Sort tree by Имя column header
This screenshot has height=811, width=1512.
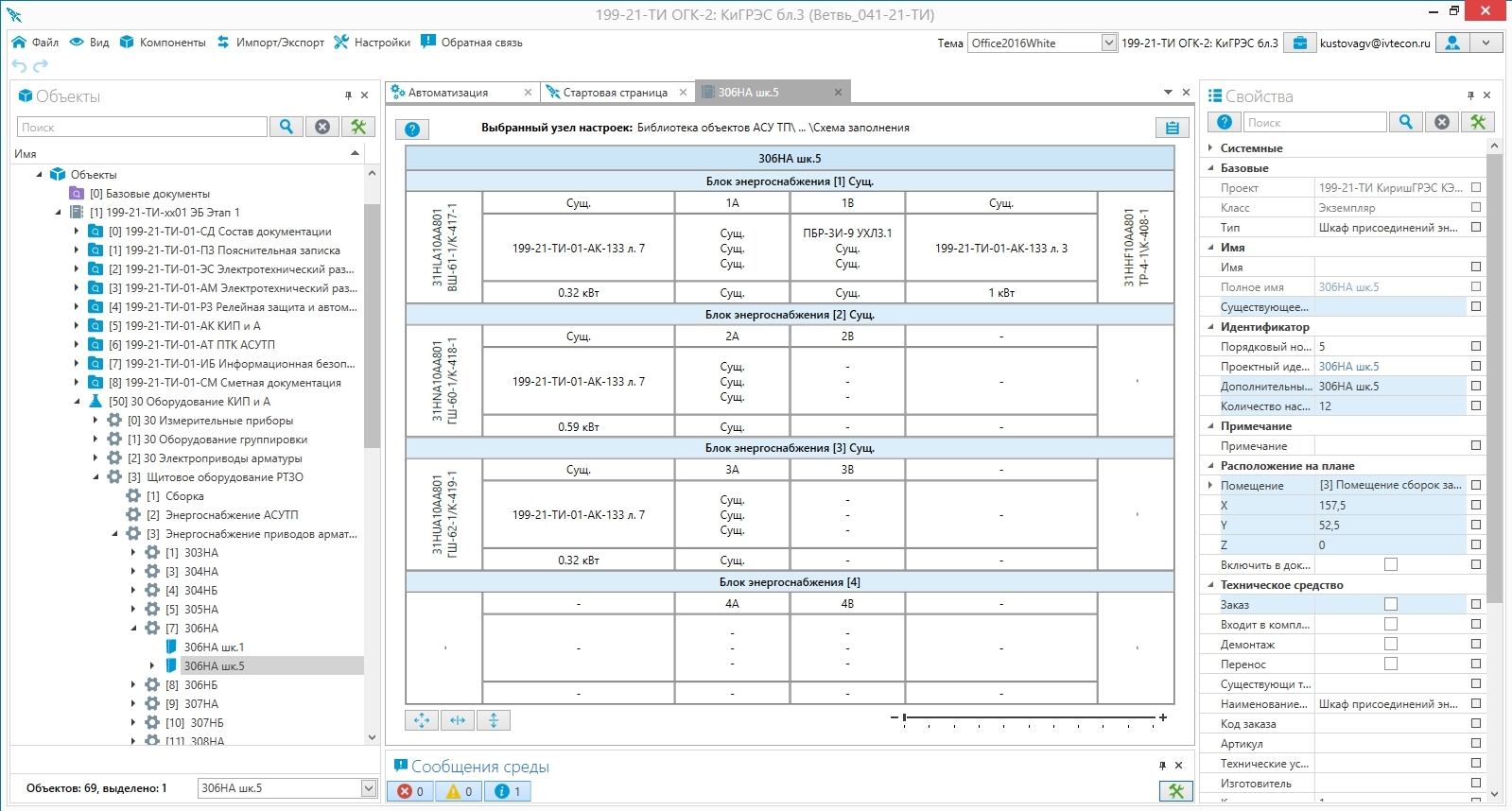(186, 153)
